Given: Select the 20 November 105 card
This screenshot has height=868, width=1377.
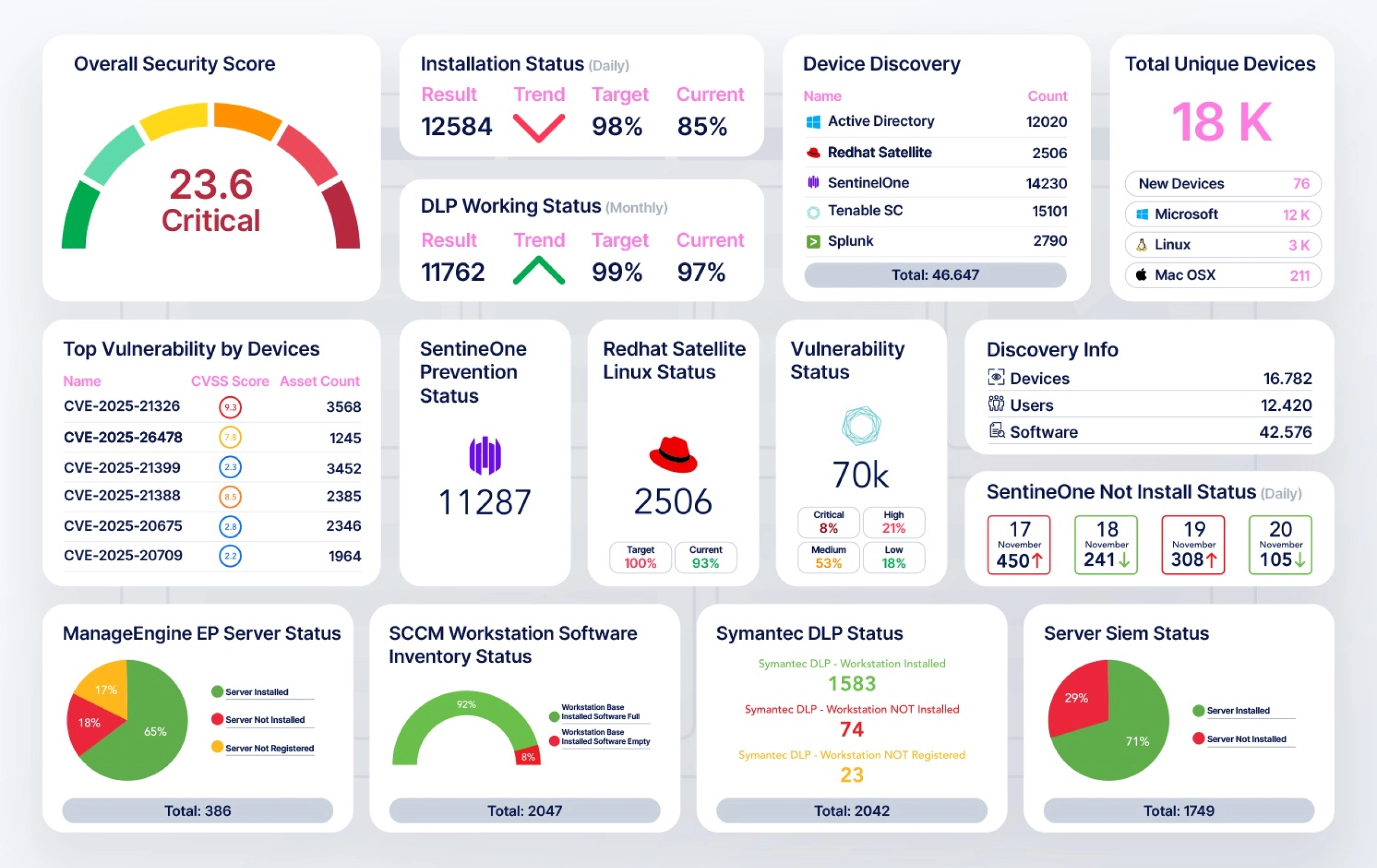Looking at the screenshot, I should [1280, 544].
